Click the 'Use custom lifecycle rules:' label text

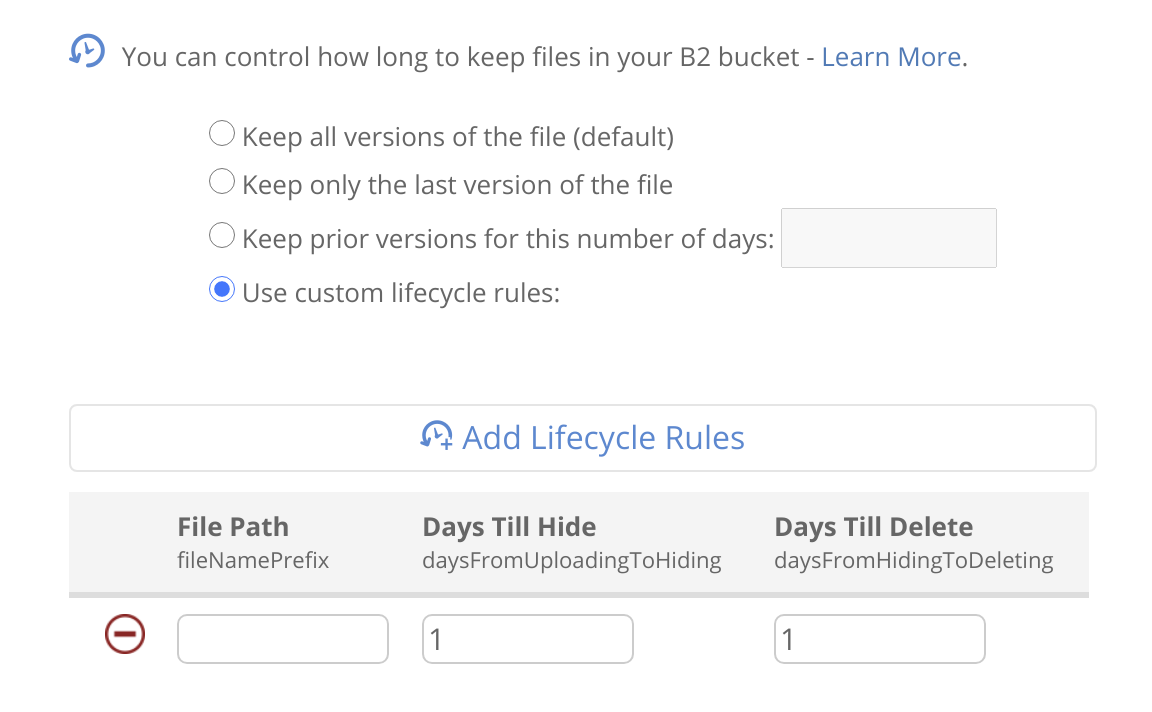(401, 293)
